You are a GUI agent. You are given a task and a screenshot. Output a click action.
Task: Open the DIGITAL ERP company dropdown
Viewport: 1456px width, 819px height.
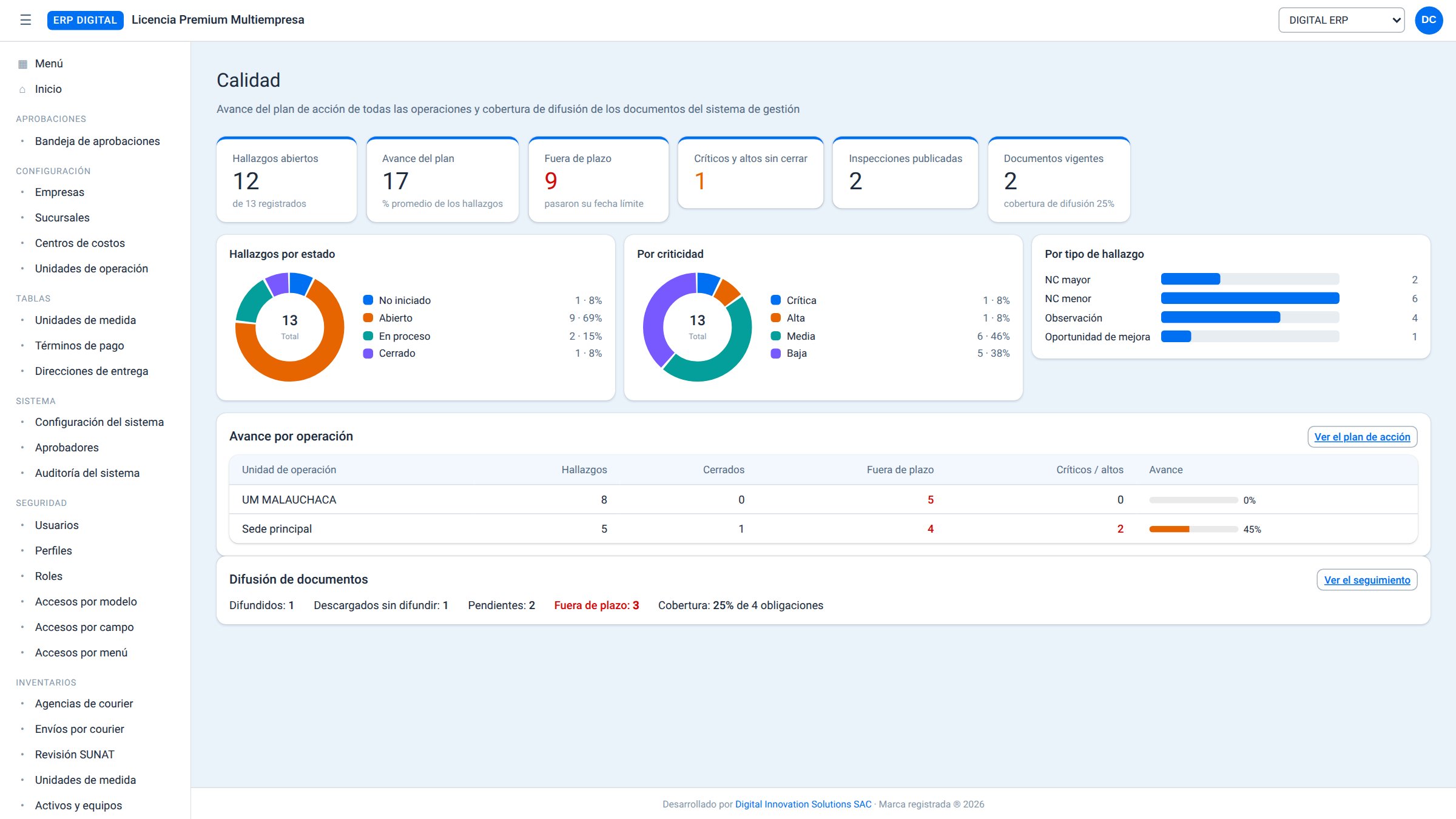pyautogui.click(x=1341, y=20)
